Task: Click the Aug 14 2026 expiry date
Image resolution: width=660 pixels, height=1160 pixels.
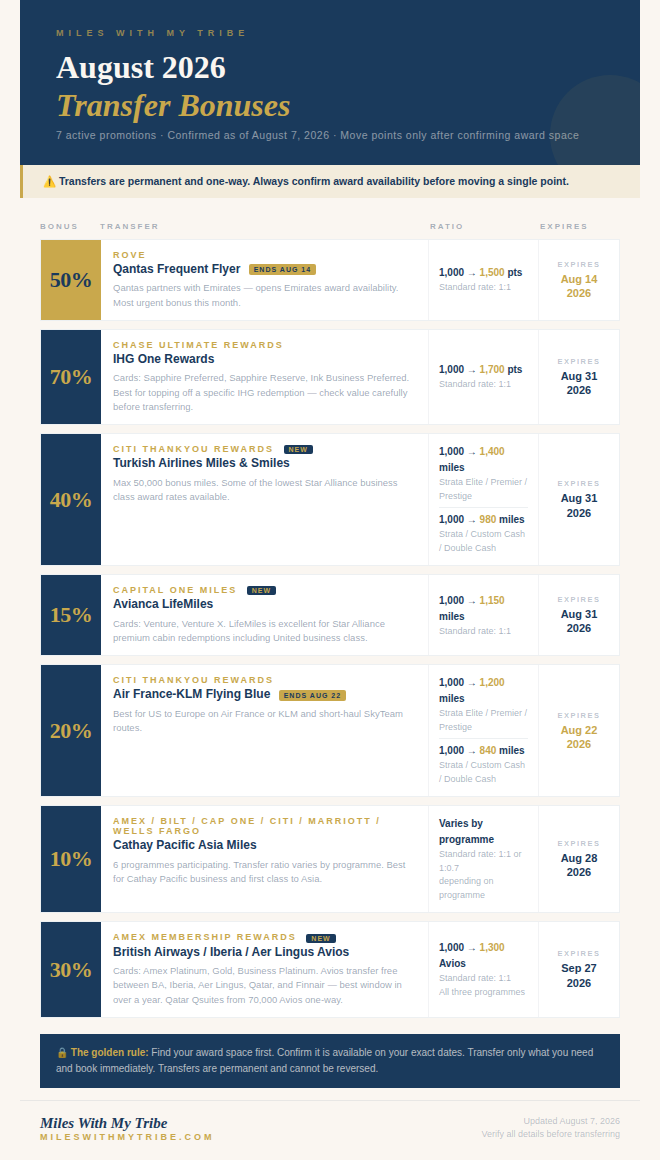Action: tap(579, 286)
